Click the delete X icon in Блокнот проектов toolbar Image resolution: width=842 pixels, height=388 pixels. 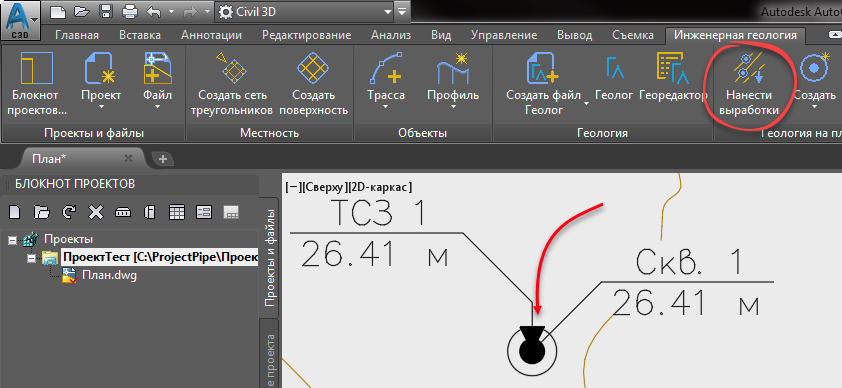(x=96, y=212)
